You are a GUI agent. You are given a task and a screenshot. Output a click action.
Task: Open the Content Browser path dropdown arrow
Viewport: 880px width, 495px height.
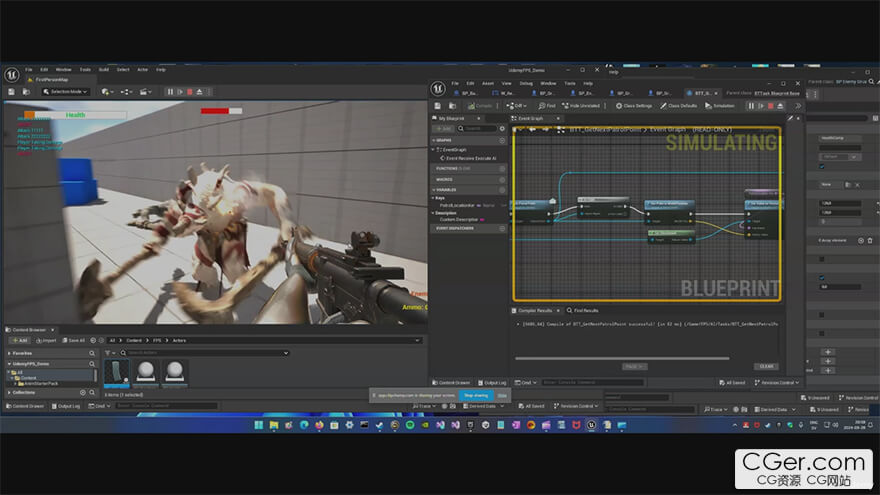(417, 340)
